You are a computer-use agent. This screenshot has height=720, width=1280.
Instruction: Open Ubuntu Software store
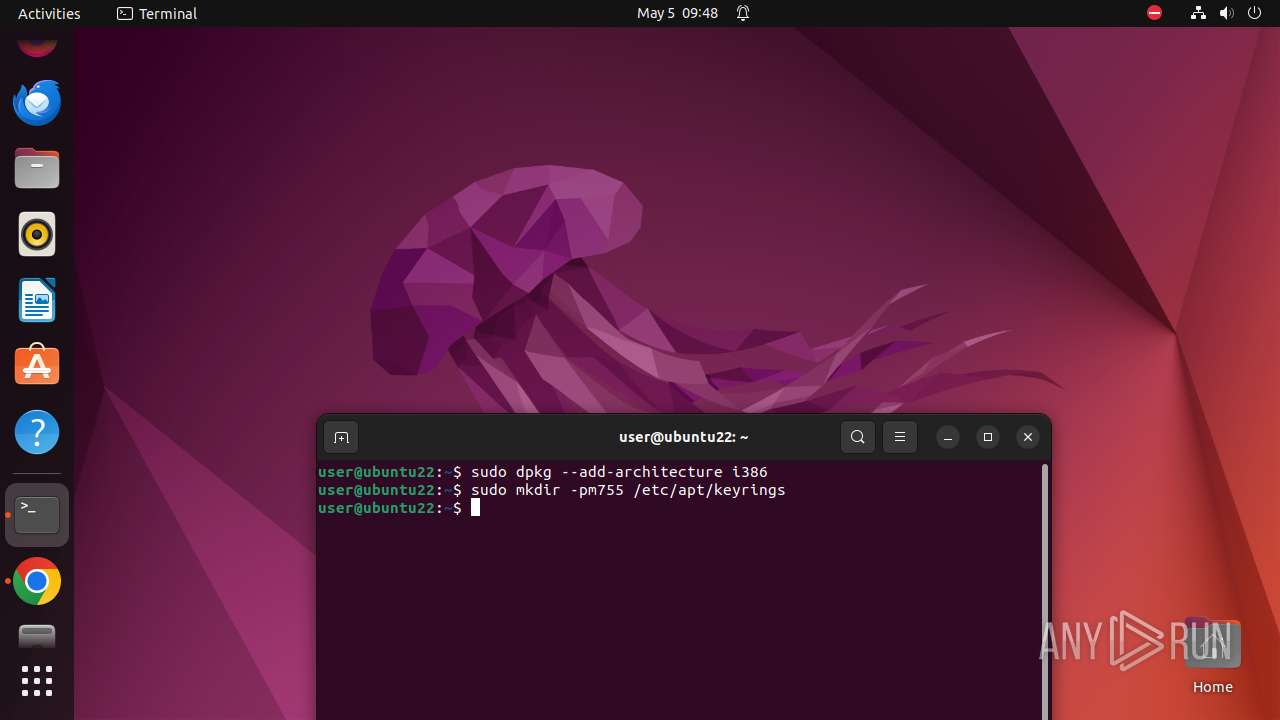tap(37, 366)
